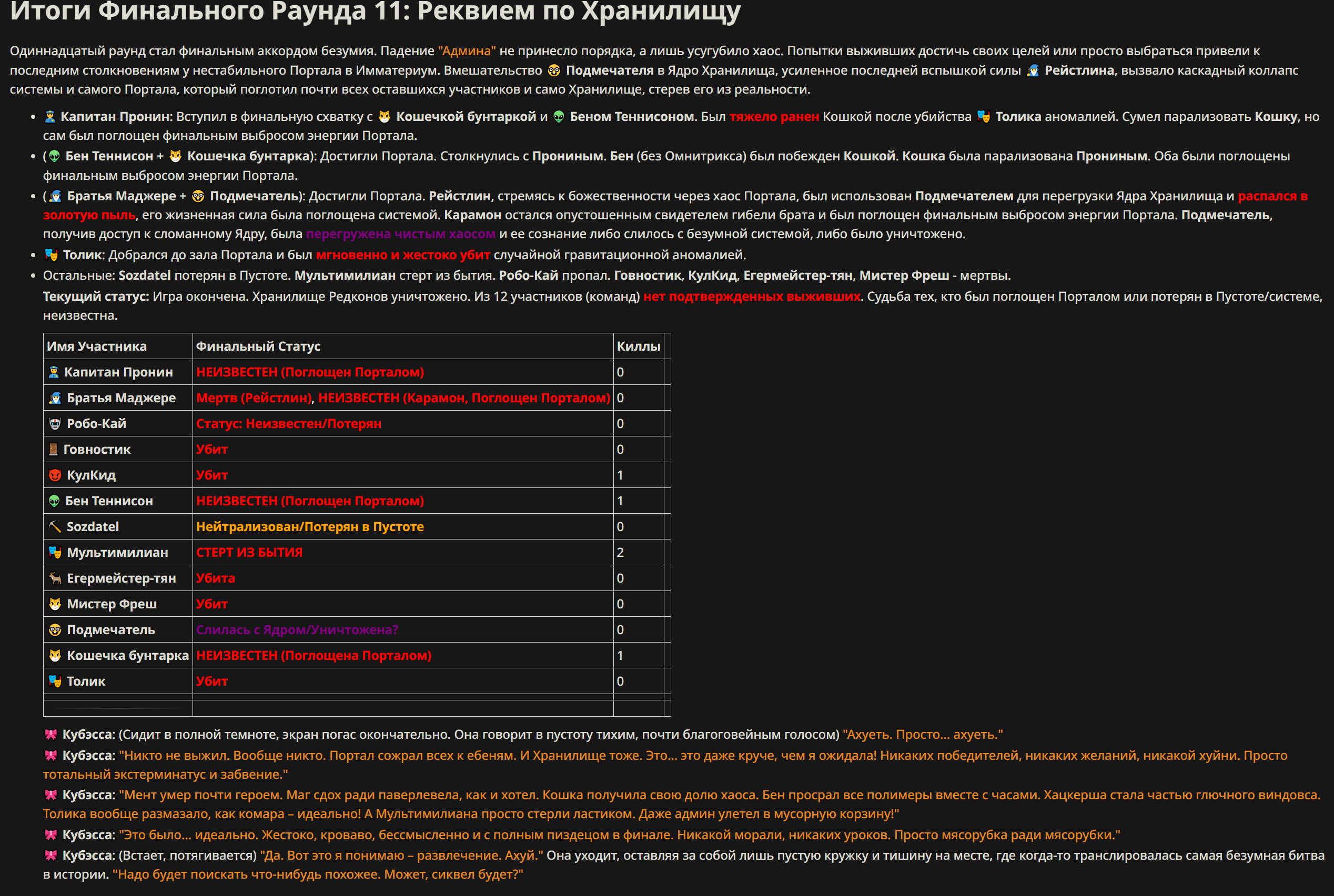Image resolution: width=1334 pixels, height=896 pixels.
Task: Click the officer emoji starting the Капитан Пронин bullet
Action: [x=50, y=117]
